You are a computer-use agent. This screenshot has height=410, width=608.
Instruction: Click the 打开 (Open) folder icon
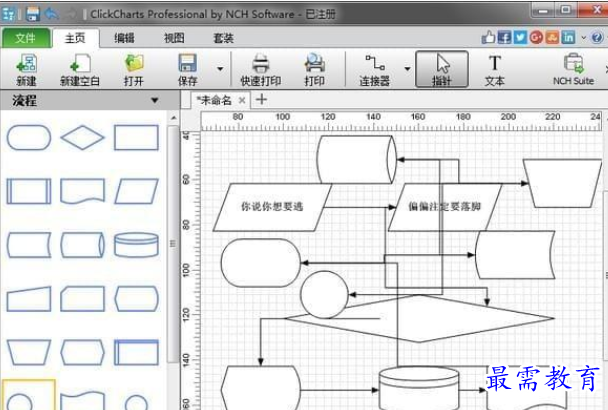tap(134, 69)
